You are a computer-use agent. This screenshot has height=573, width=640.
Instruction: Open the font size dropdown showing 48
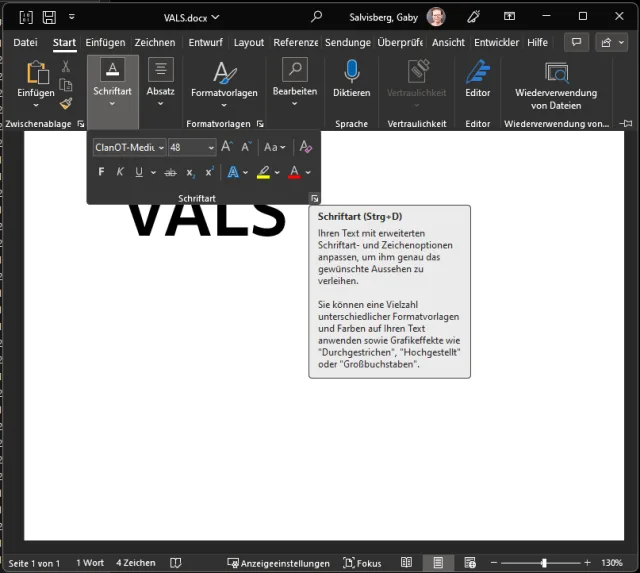point(211,148)
